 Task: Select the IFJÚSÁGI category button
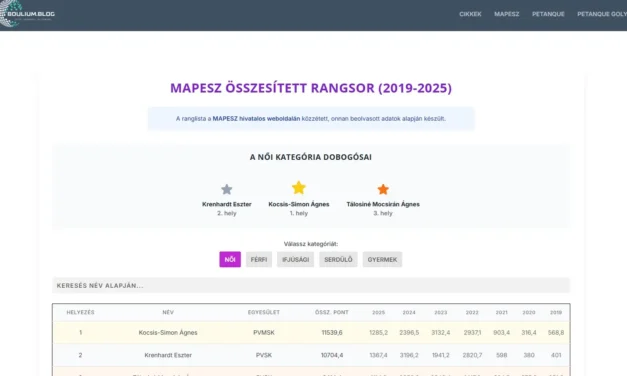[x=296, y=259]
